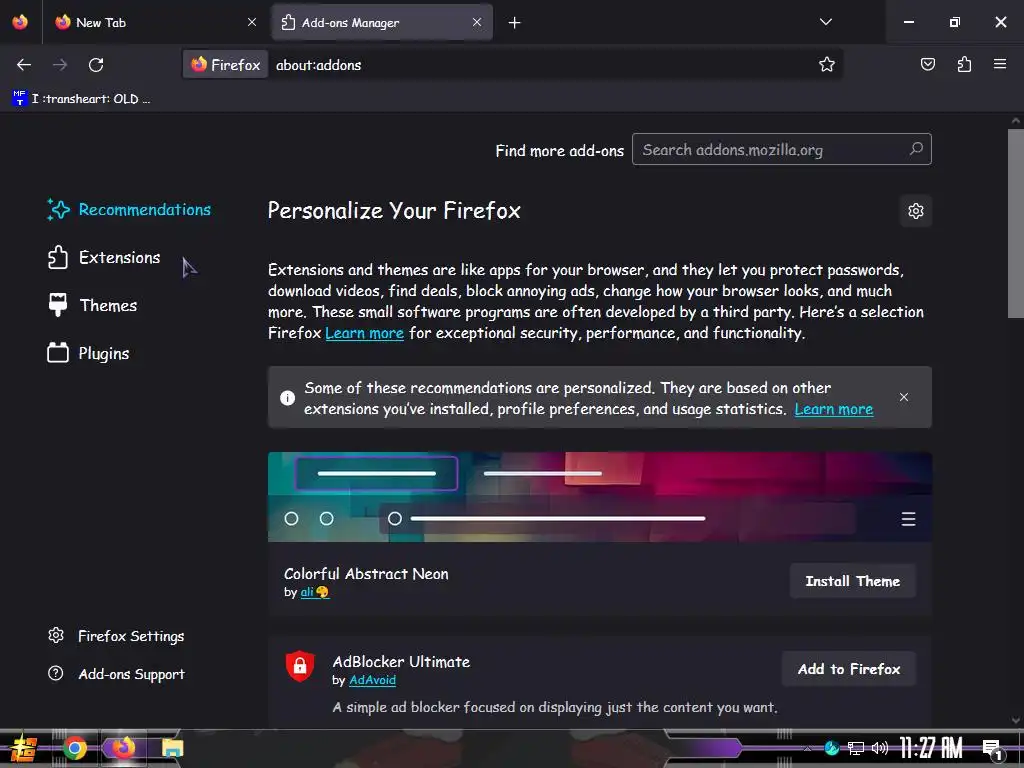
Task: Open File Explorer from the taskbar
Action: 172,748
